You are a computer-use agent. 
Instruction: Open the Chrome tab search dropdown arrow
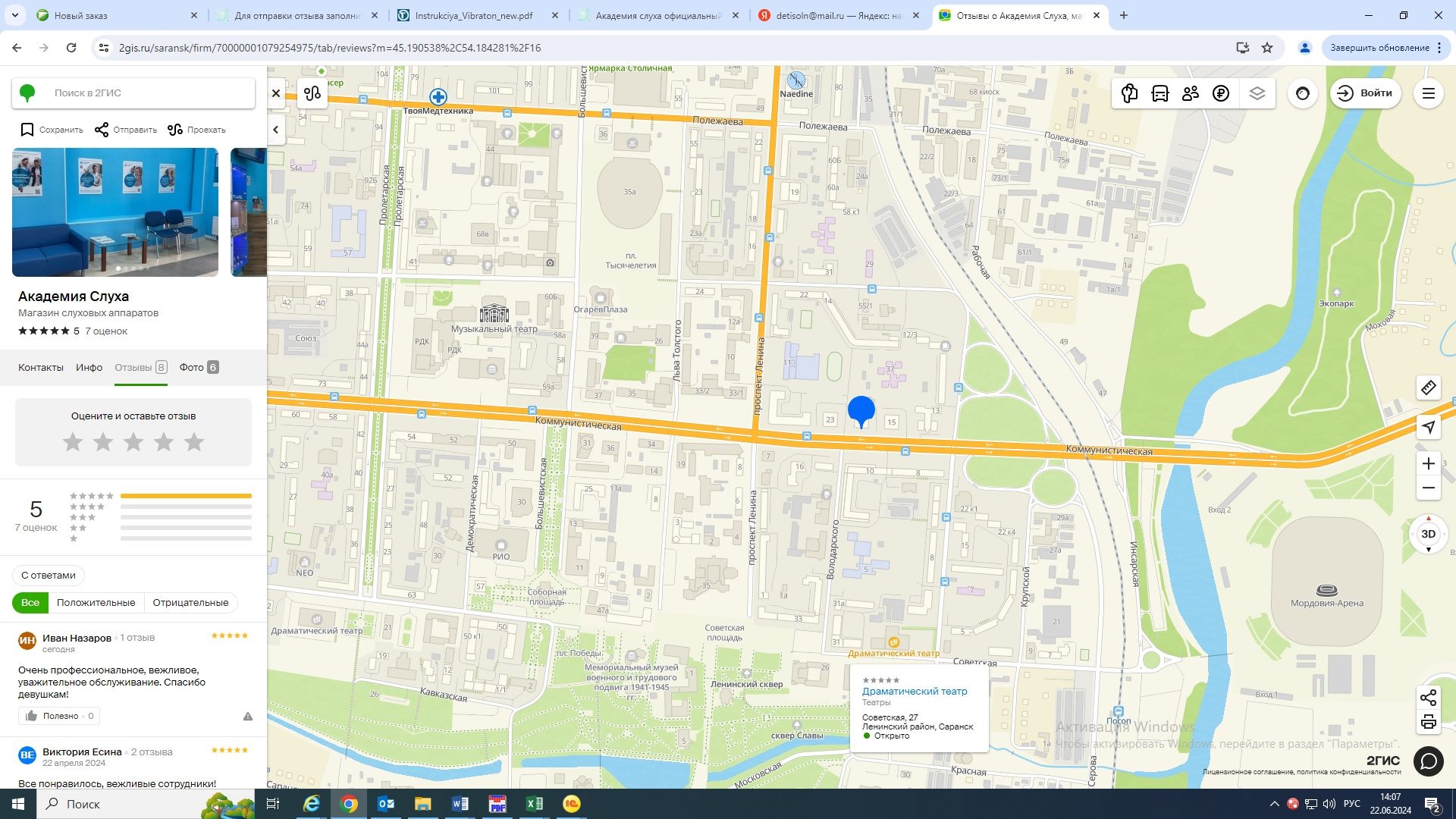click(x=15, y=15)
